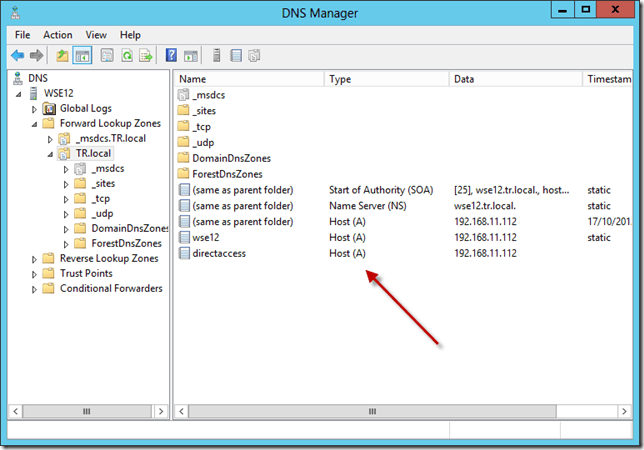The height and width of the screenshot is (450, 644).
Task: Click the Refresh toolbar icon
Action: tap(126, 55)
